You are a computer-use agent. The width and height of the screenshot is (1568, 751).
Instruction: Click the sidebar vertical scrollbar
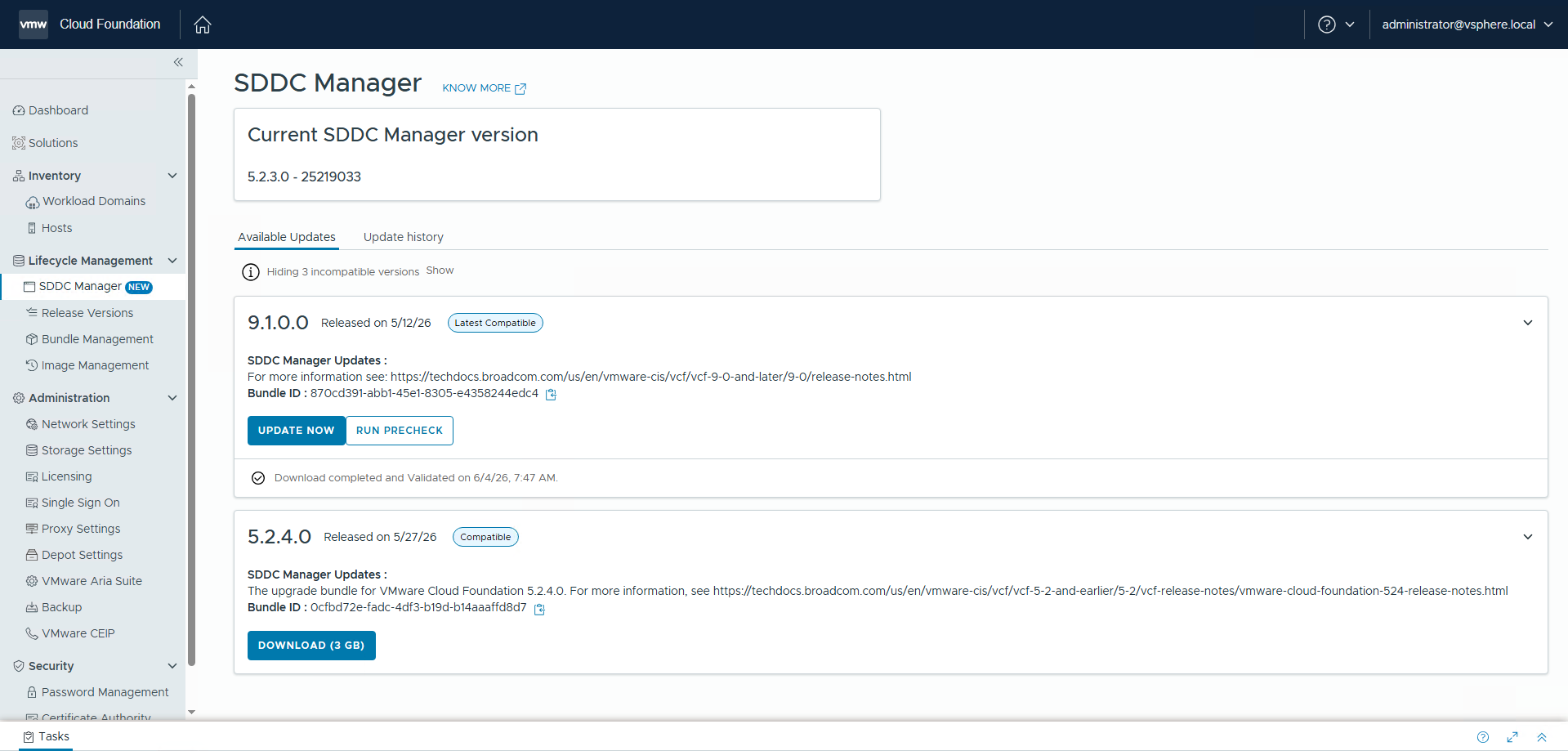(x=192, y=379)
